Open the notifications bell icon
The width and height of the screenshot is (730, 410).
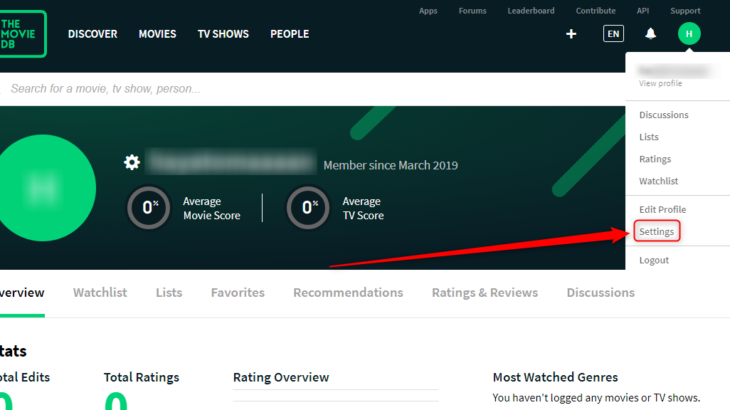pyautogui.click(x=651, y=34)
